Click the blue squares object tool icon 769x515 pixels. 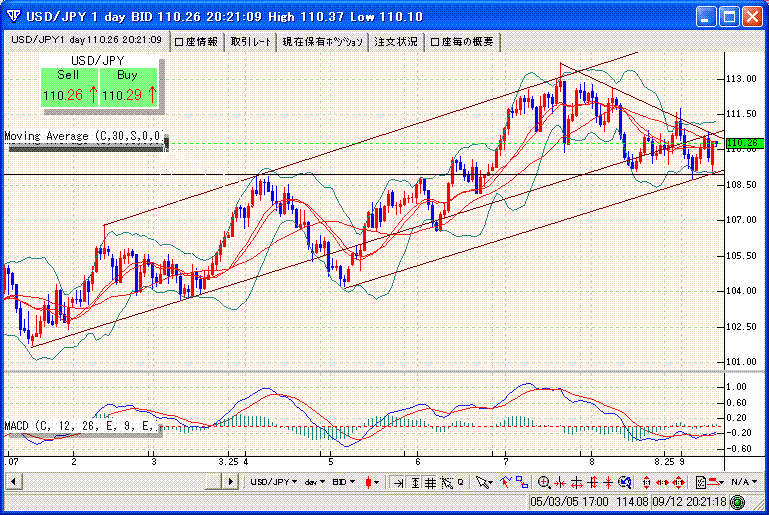pos(522,482)
